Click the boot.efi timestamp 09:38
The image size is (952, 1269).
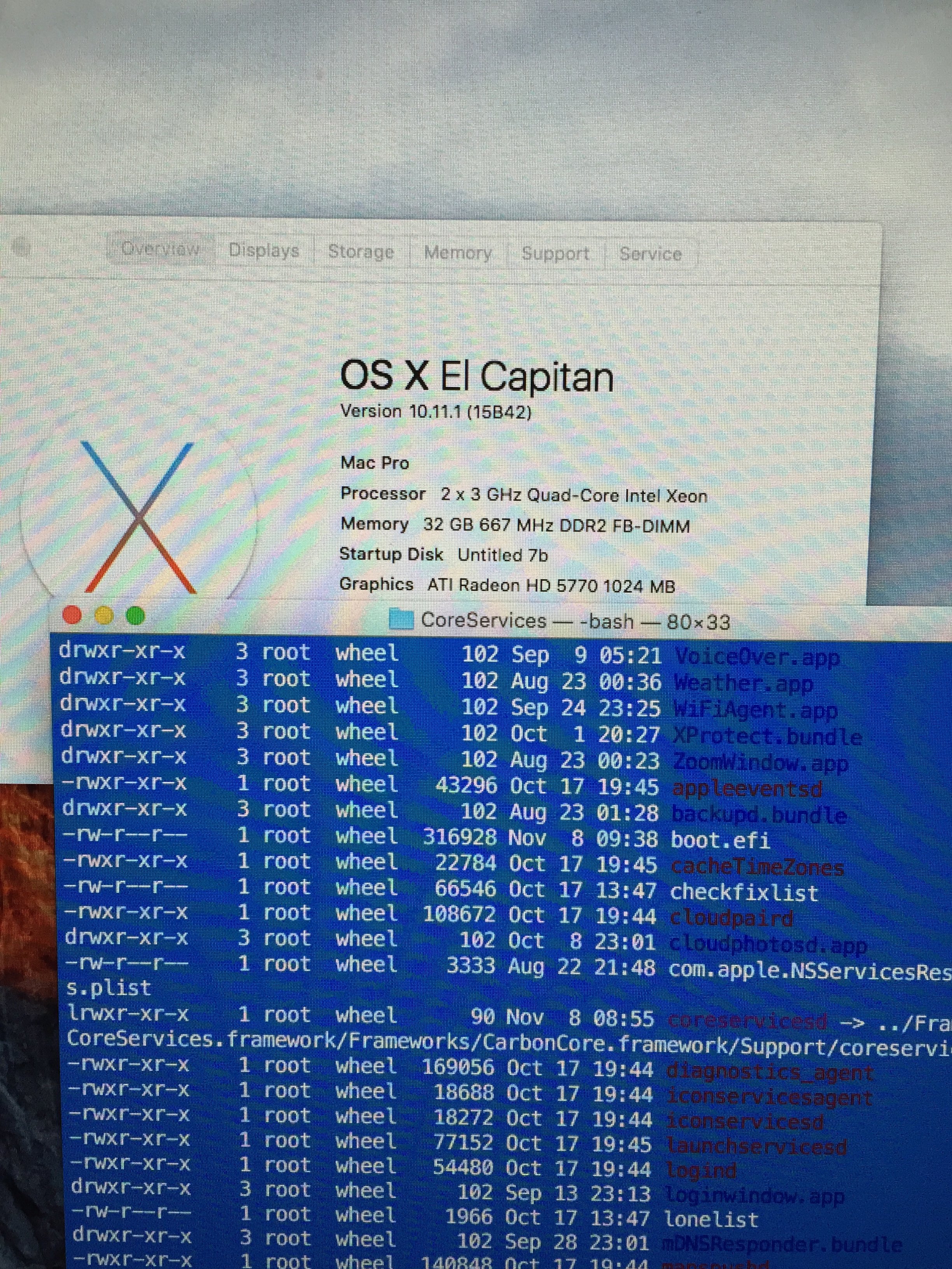(627, 839)
